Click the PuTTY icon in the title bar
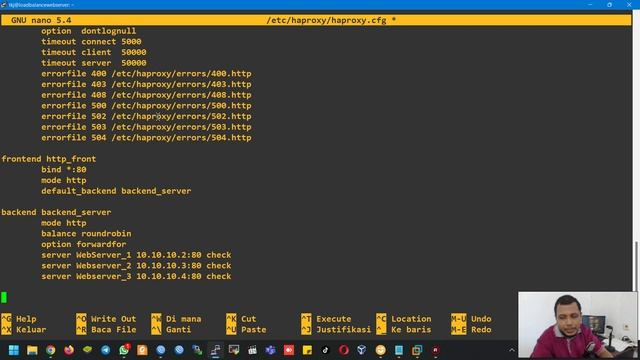Screen dimensions: 640x360 tap(4, 4)
